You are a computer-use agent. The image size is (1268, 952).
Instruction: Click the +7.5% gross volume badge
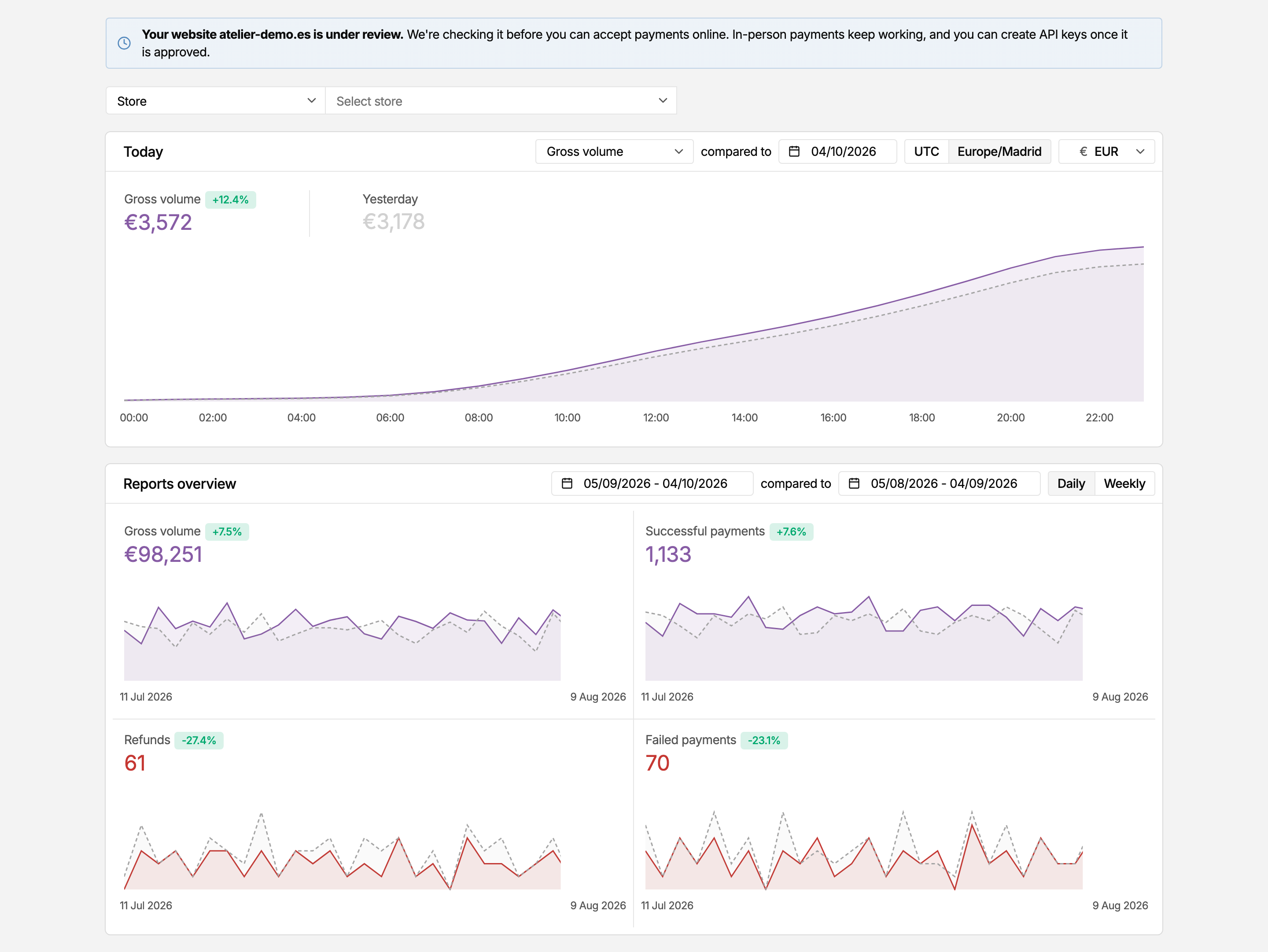[227, 531]
